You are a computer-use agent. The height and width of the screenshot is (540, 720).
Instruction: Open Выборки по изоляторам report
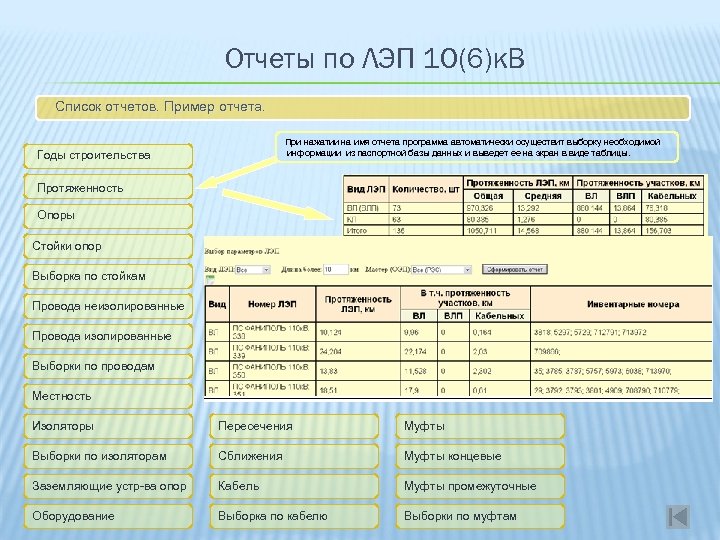[x=108, y=456]
